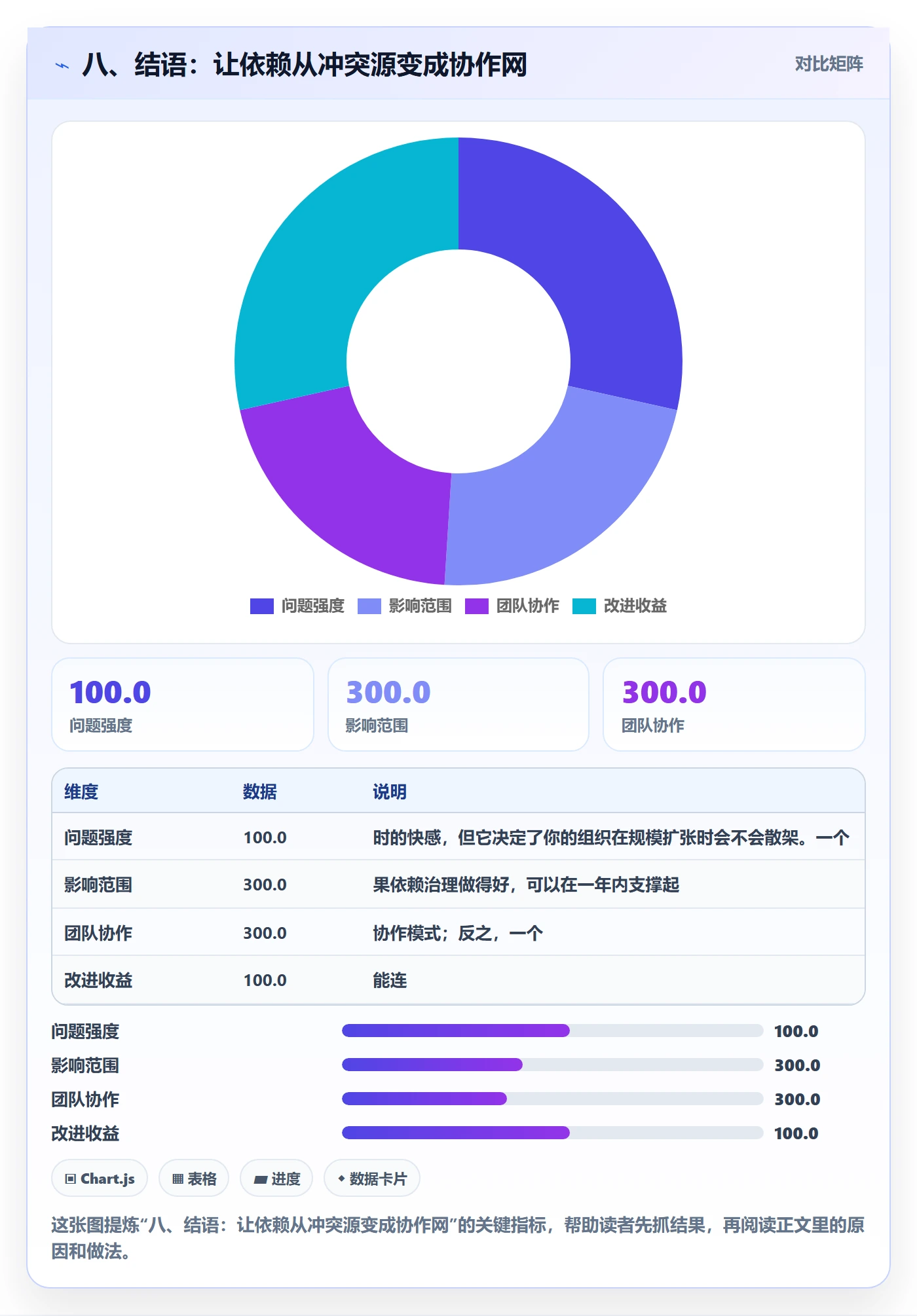This screenshot has width=917, height=1316.
Task: Click the 改进收益 progress bar
Action: [x=552, y=1133]
